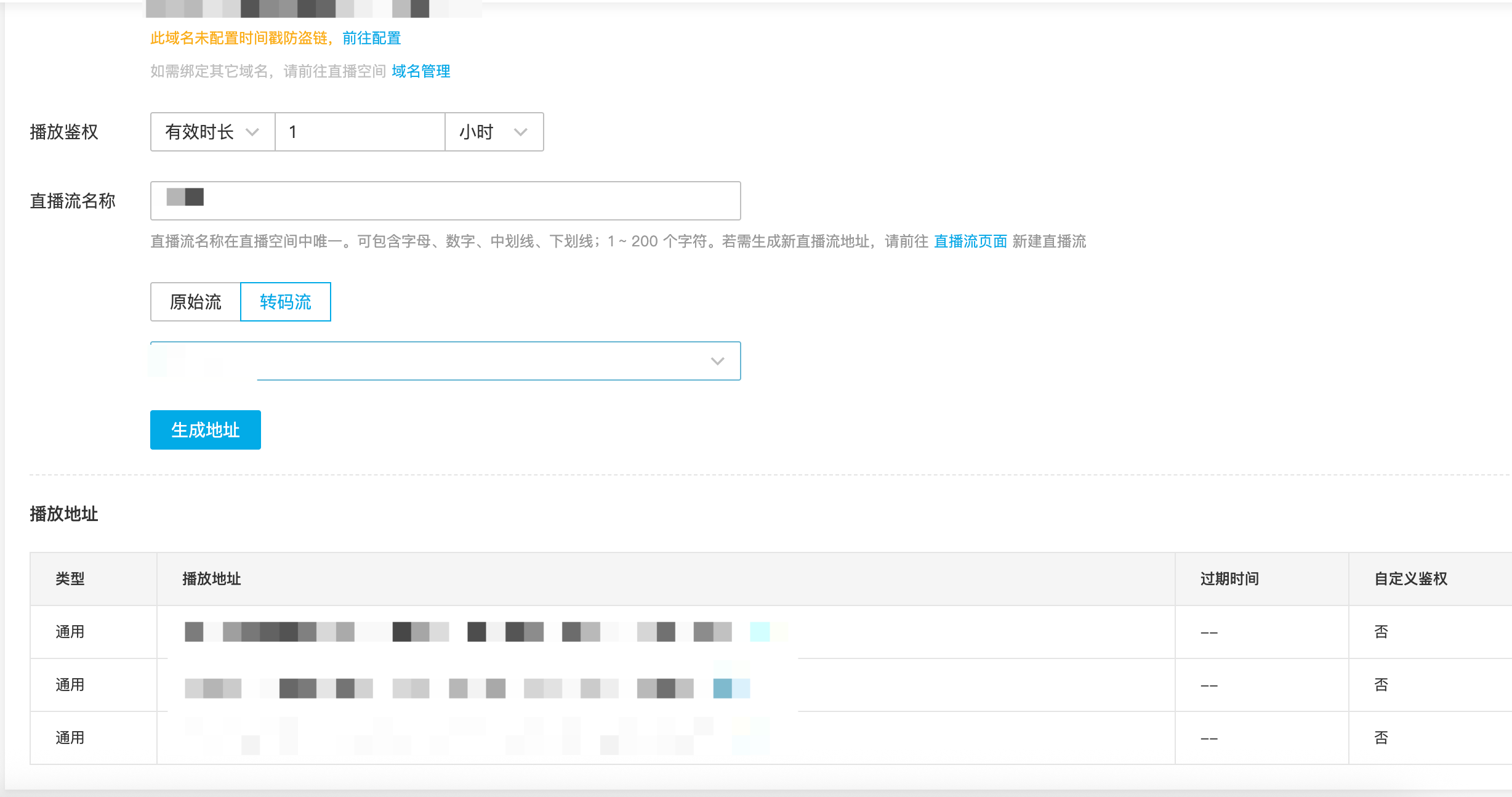This screenshot has height=797, width=1512.
Task: Click the 过期时间 column header
Action: [1229, 579]
